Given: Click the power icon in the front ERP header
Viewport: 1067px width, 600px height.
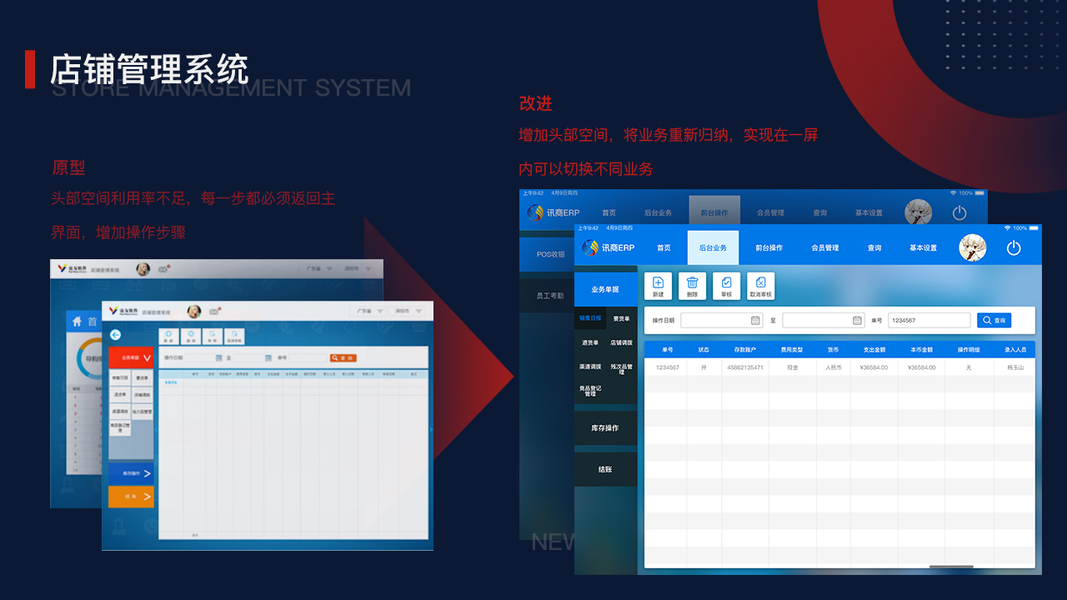Looking at the screenshot, I should [1013, 248].
